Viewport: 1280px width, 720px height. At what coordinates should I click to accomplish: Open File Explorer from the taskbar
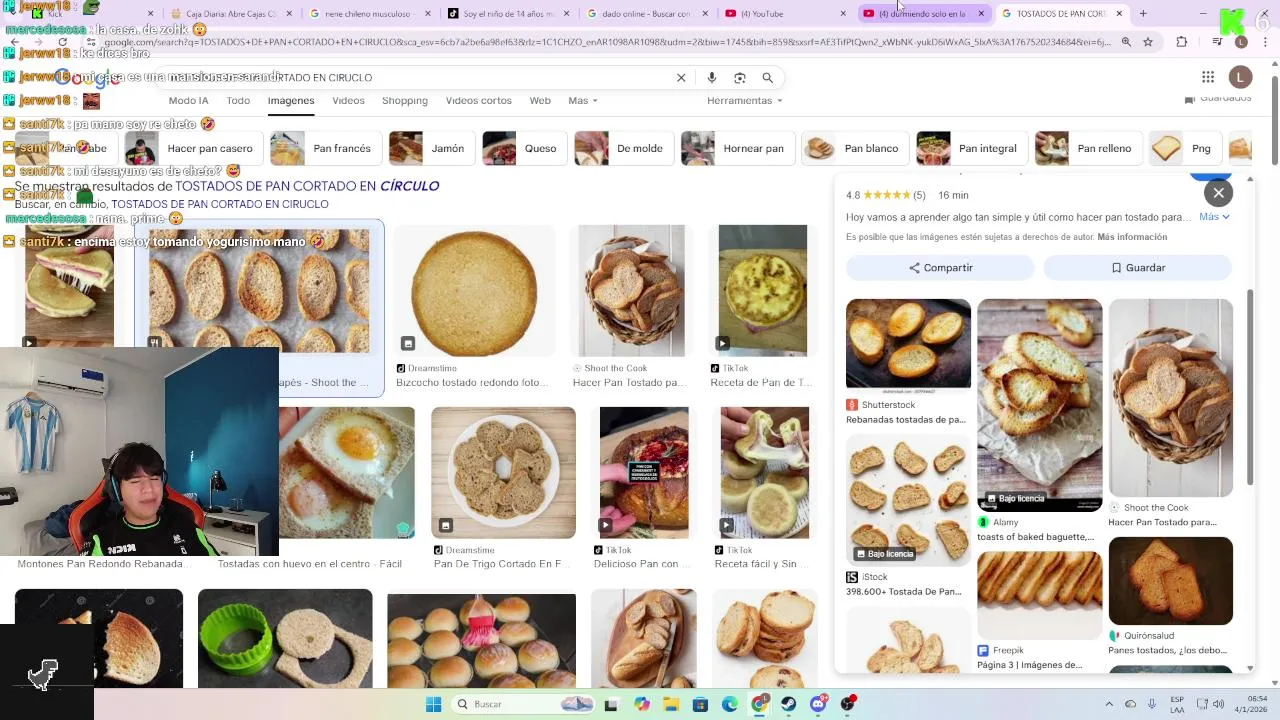(671, 704)
